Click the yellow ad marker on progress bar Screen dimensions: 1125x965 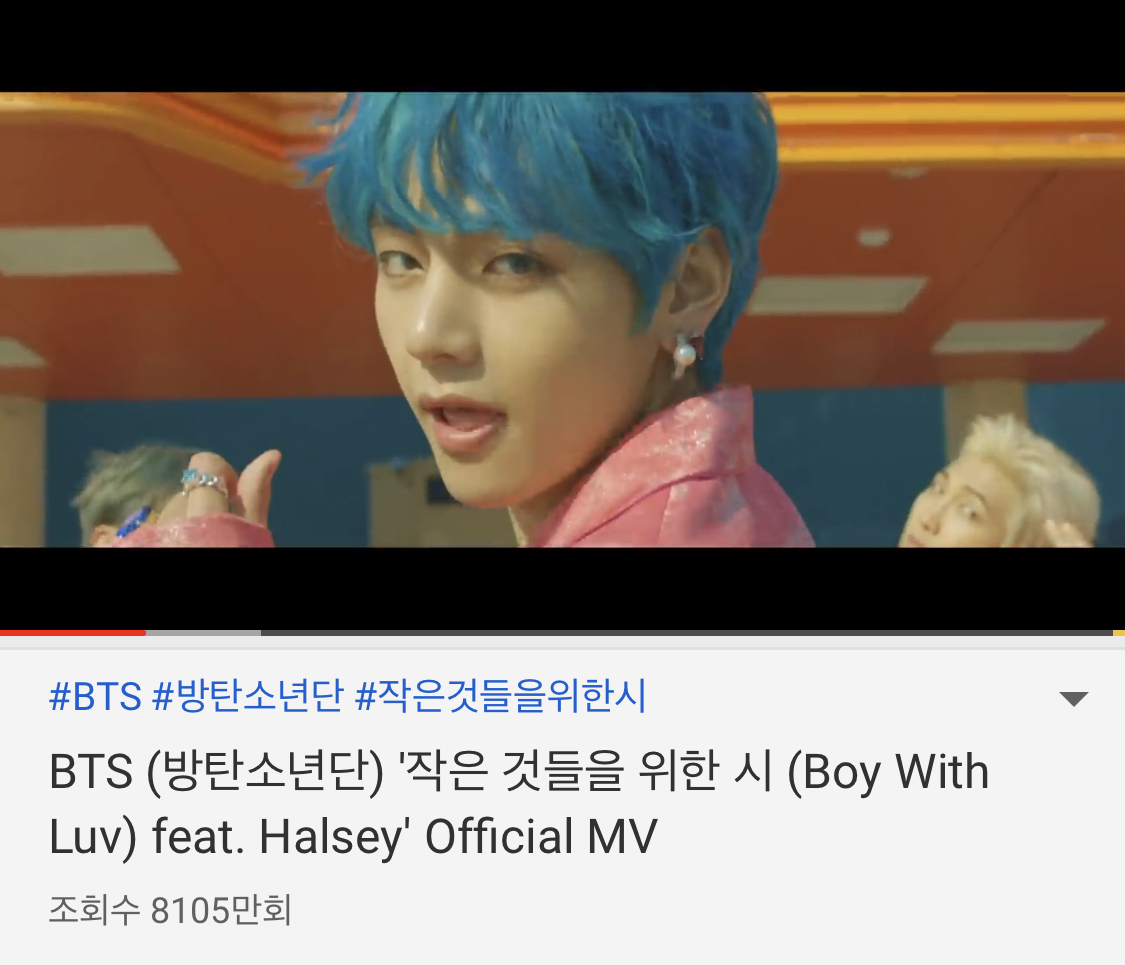pos(1119,633)
